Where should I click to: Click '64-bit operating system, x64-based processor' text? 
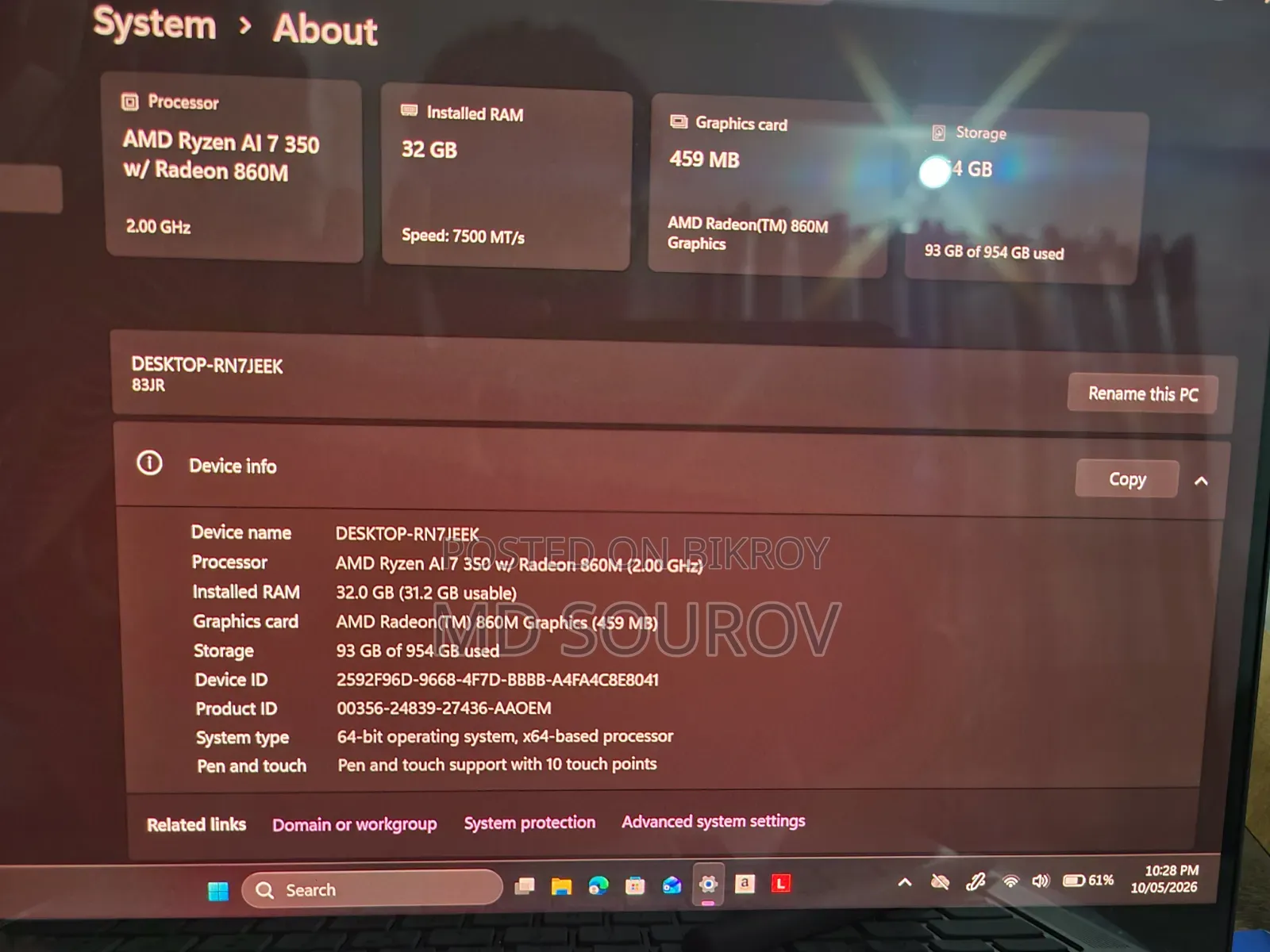[x=505, y=736]
